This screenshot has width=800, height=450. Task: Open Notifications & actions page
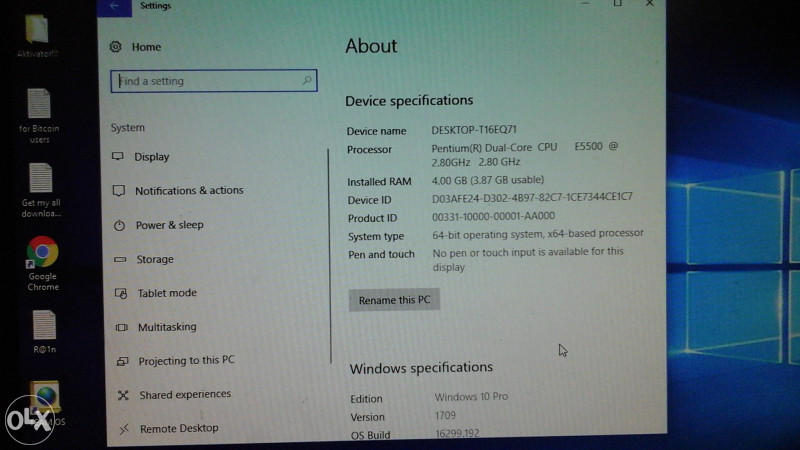coord(189,190)
